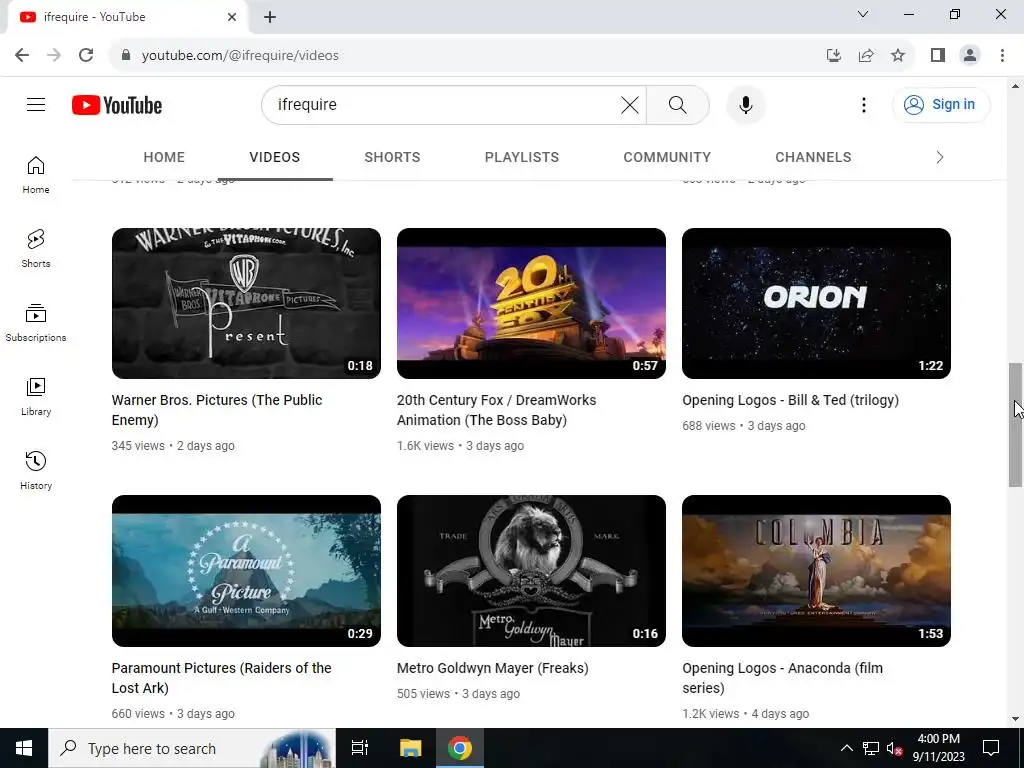Image resolution: width=1024 pixels, height=768 pixels.
Task: Go back with the browser back arrow
Action: point(22,55)
